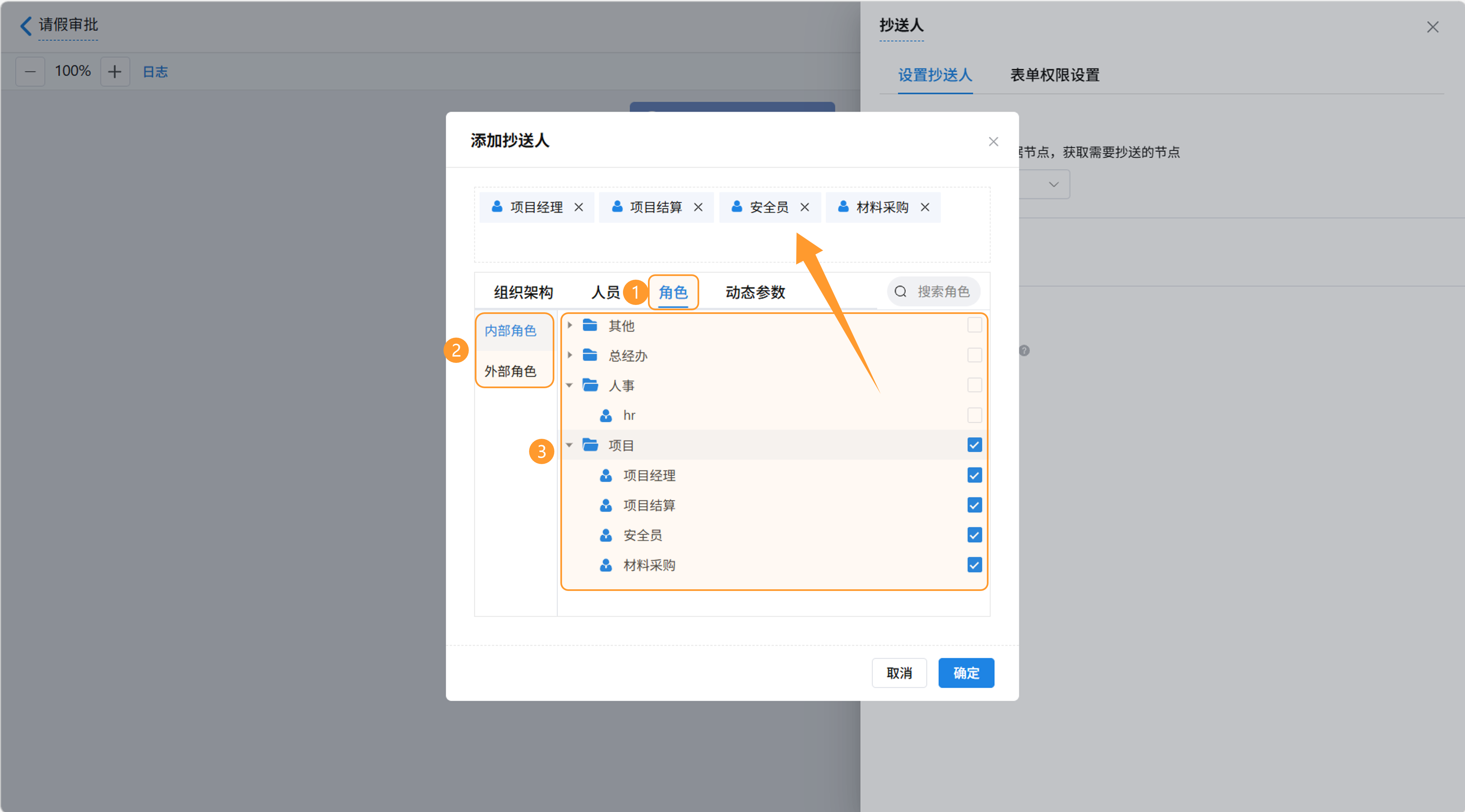Expand the 其他 folder

569,325
